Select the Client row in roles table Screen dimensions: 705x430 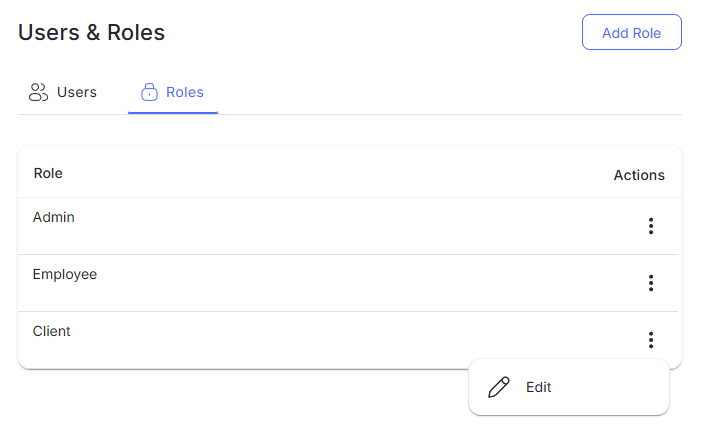click(348, 340)
